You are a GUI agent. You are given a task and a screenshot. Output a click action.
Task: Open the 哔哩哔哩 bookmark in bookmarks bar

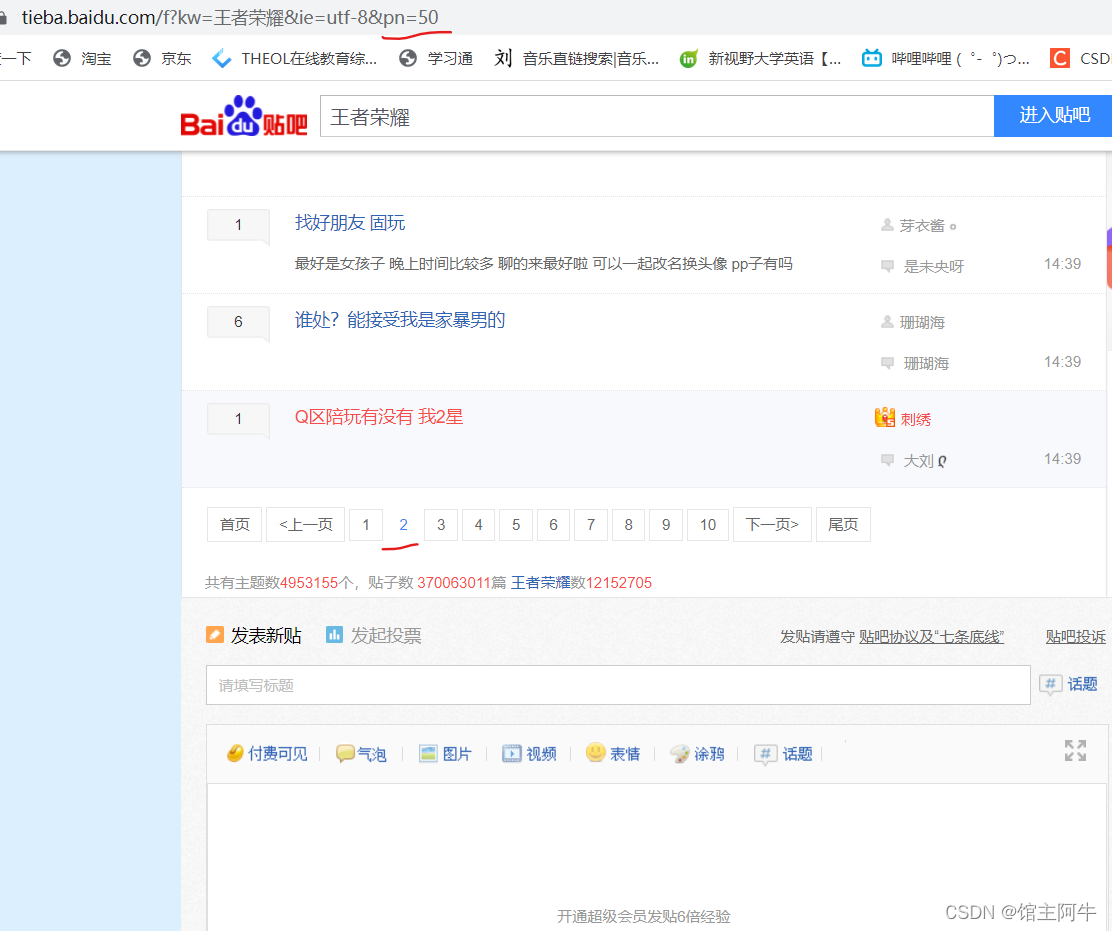tap(872, 58)
